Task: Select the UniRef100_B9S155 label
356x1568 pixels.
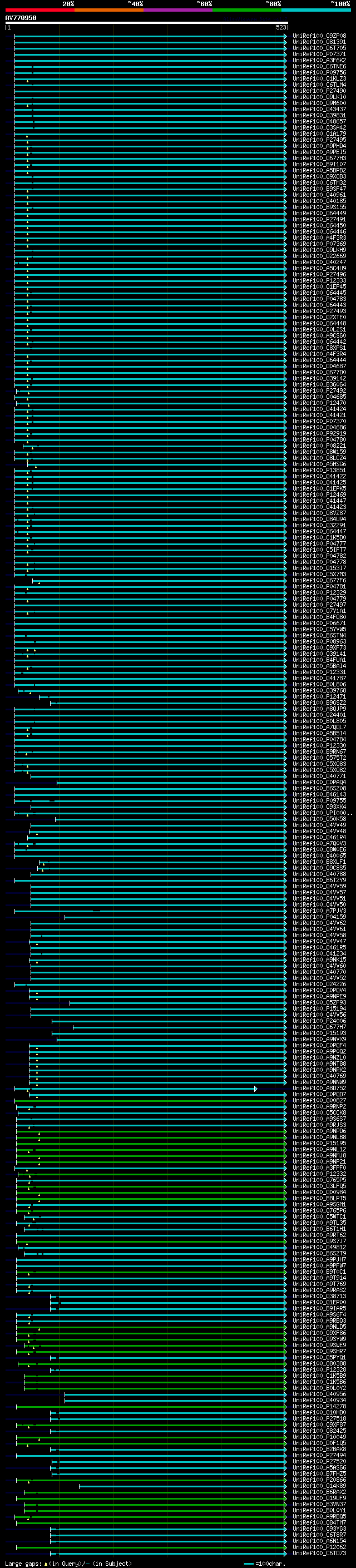Action: (319, 207)
